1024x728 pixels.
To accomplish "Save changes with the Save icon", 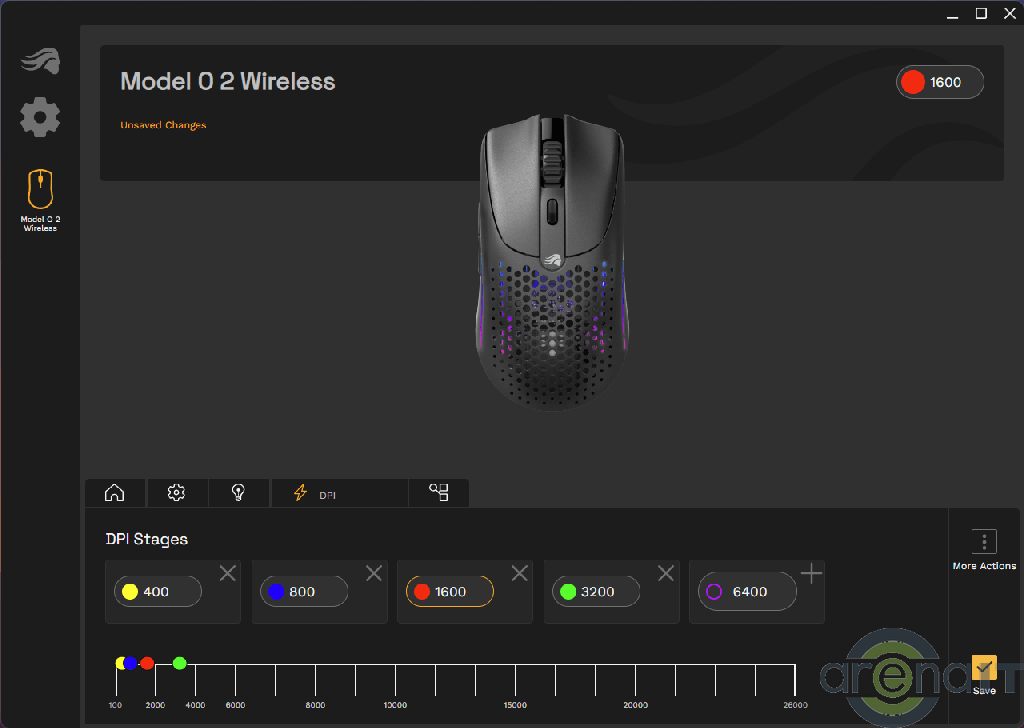I will point(984,668).
